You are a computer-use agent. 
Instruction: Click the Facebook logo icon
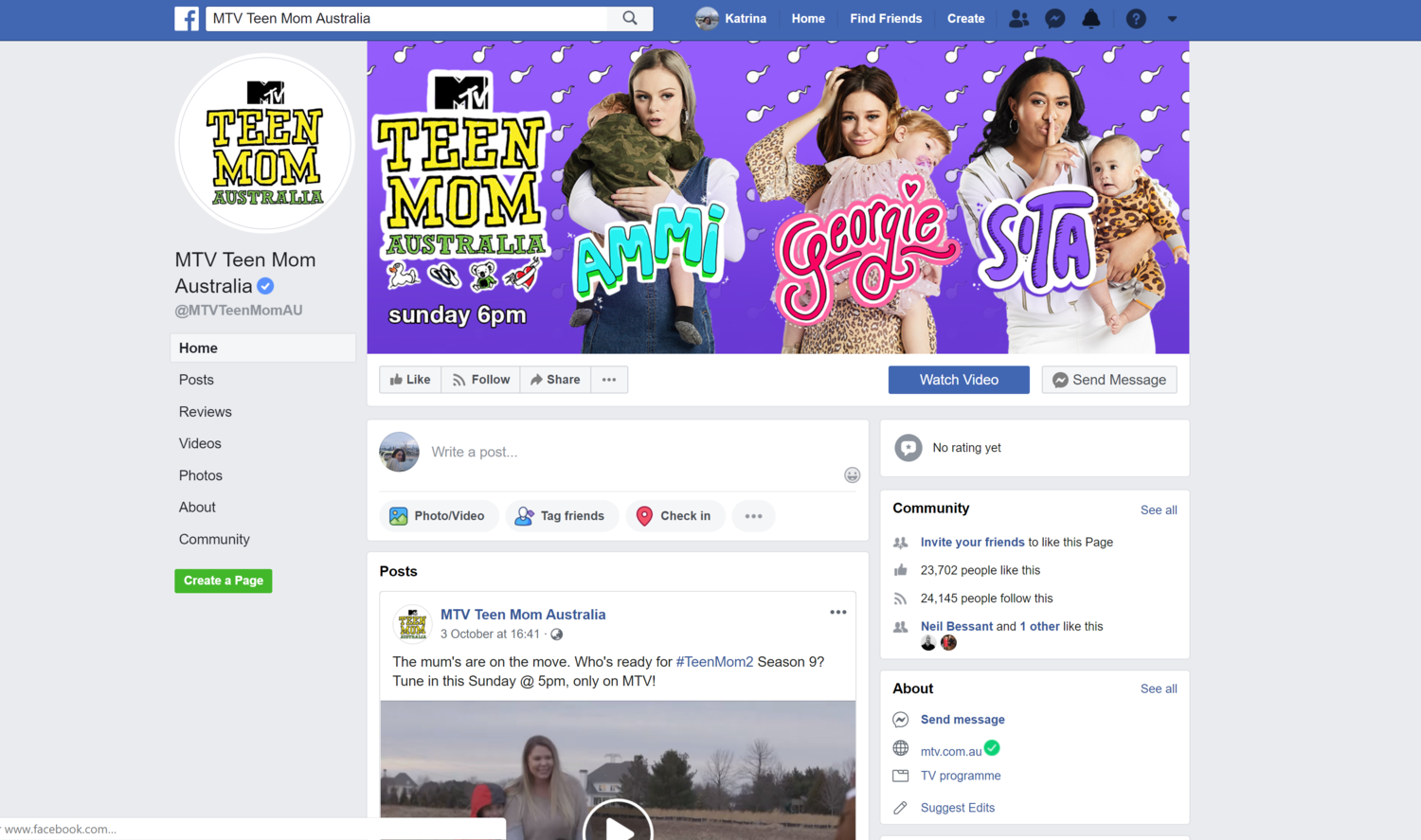click(x=187, y=18)
